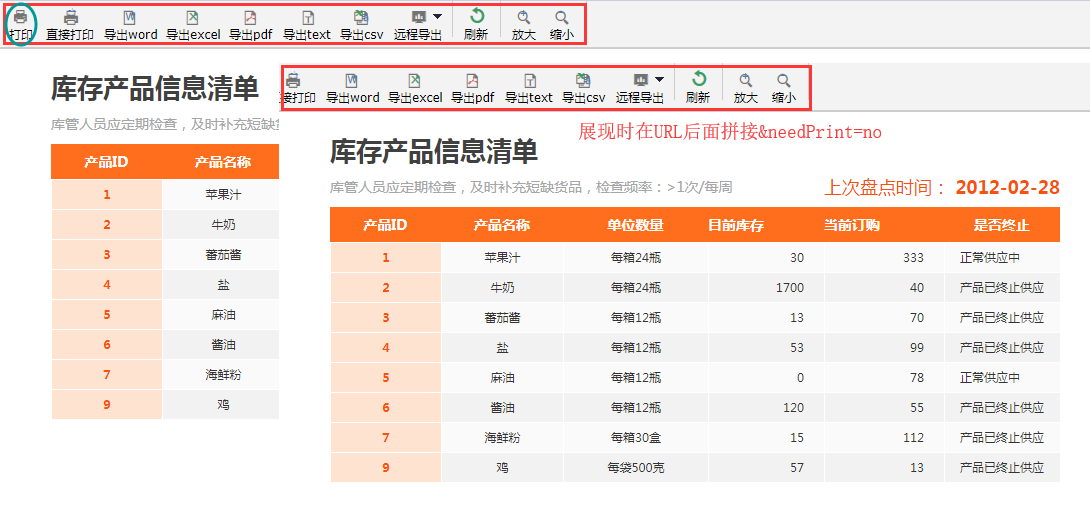
Task: Expand 远程导出 dropdown in the lower toolbar
Action: (x=659, y=80)
